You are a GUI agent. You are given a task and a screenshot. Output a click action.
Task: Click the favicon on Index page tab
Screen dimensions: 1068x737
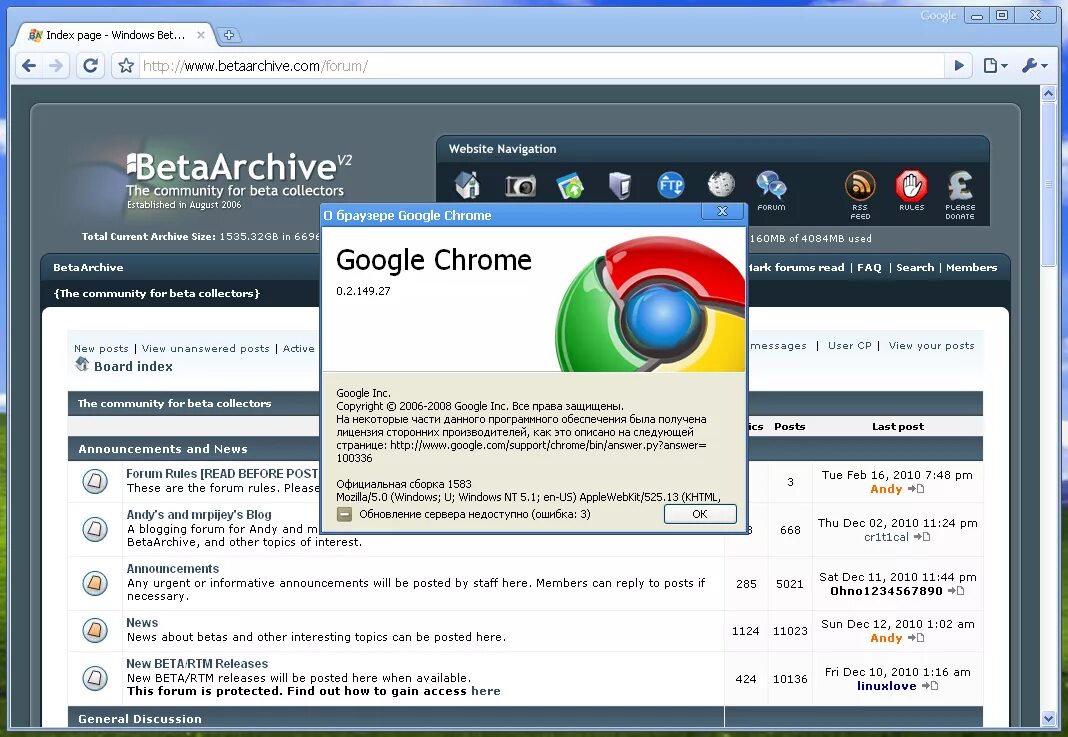click(x=35, y=35)
